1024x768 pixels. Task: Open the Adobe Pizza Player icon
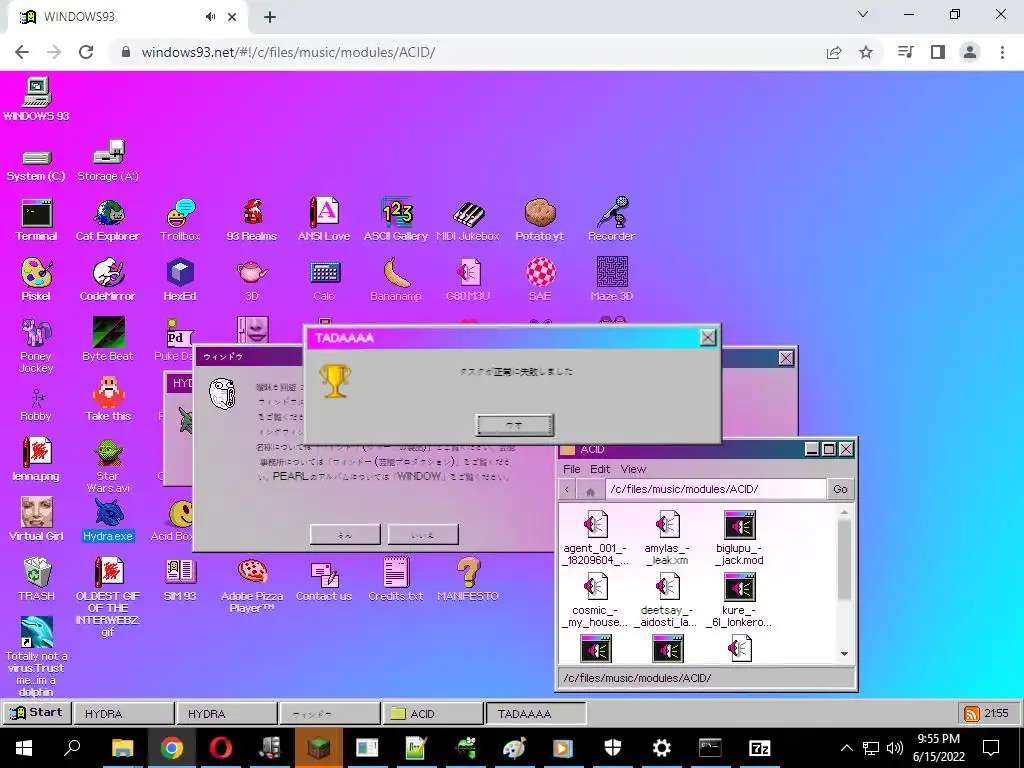pyautogui.click(x=252, y=572)
